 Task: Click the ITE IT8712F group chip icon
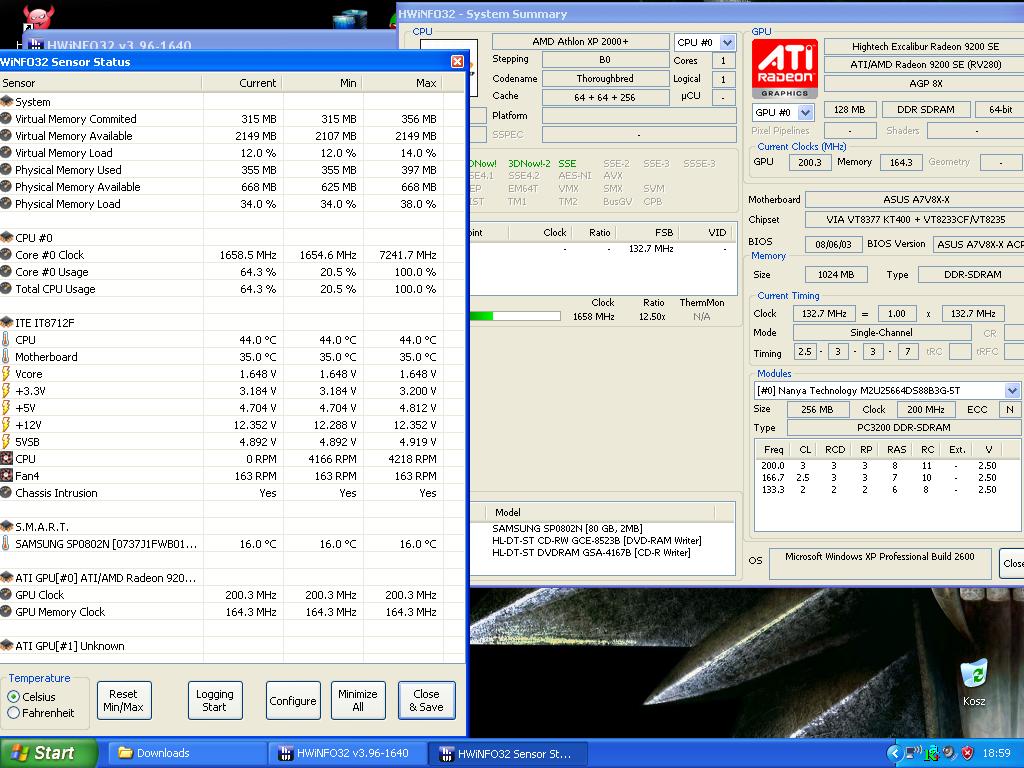(7, 322)
